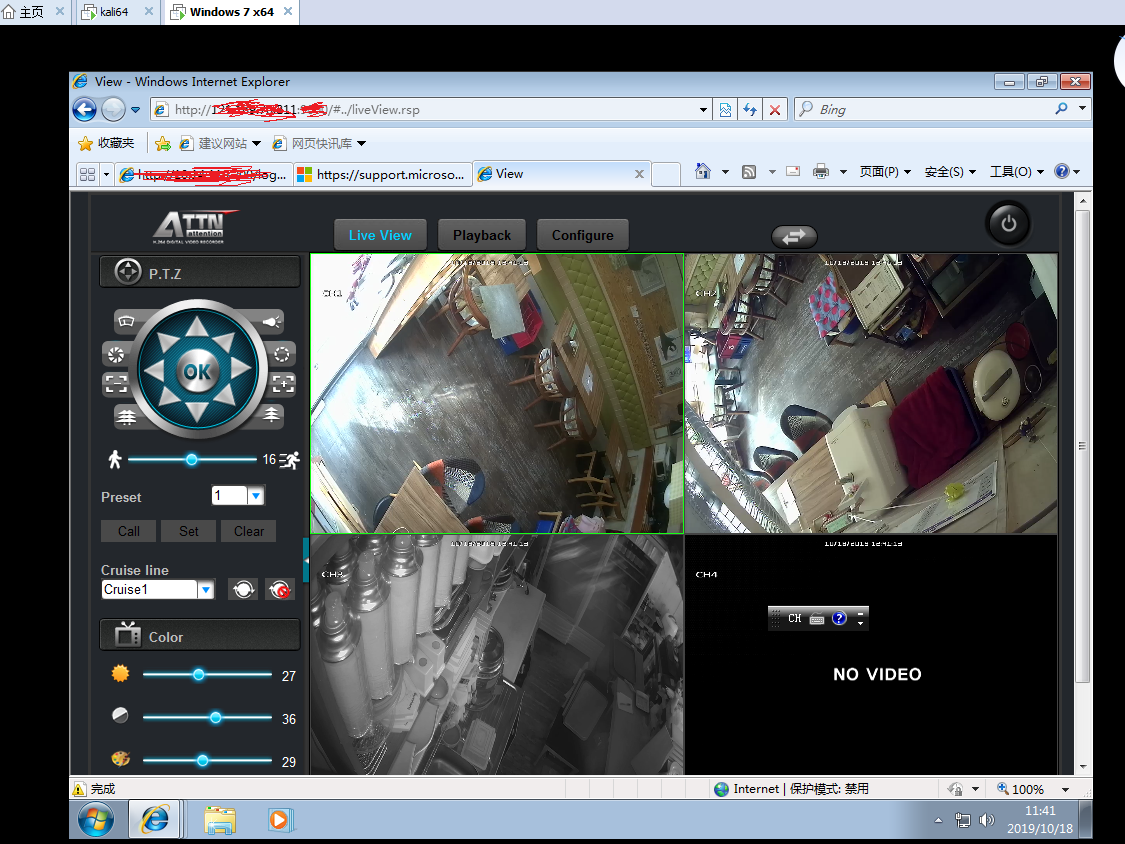Click the swap stream arrows button
Screen dimensions: 1125x844
pyautogui.click(x=794, y=236)
